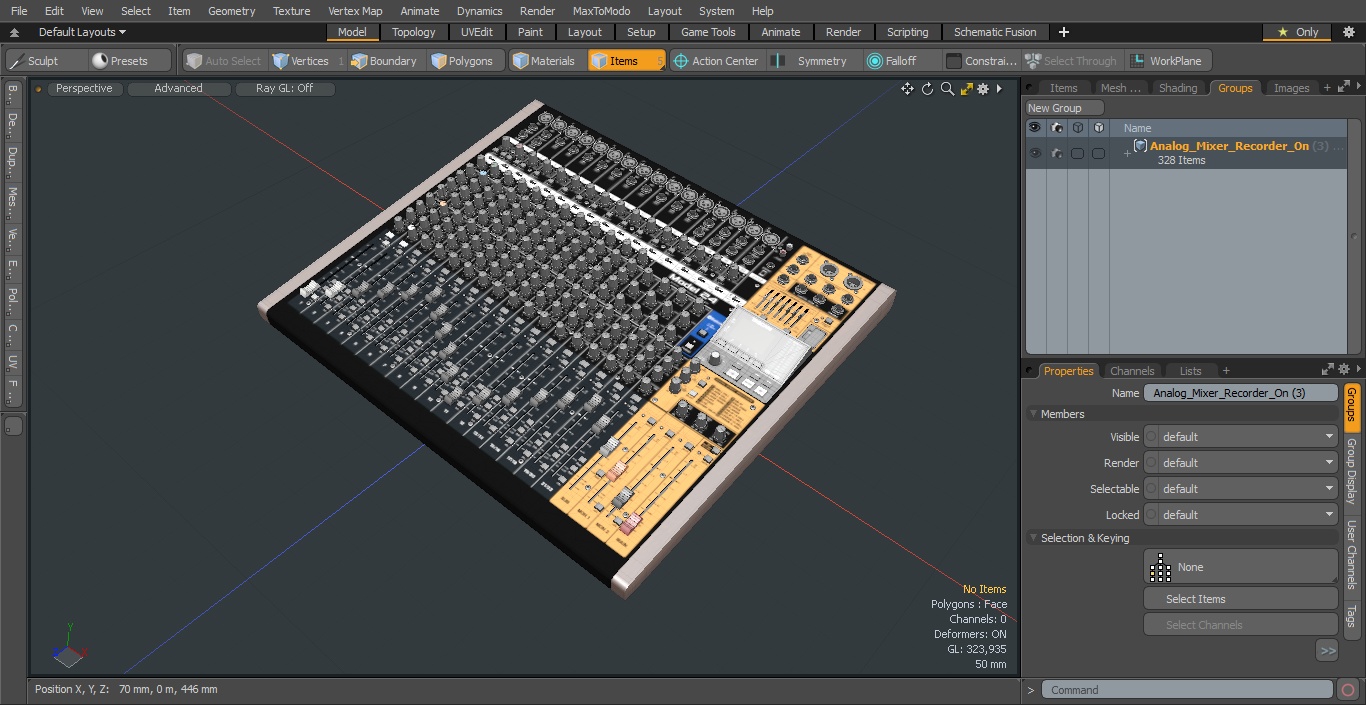Viewport: 1366px width, 705px height.
Task: Toggle render camera for Analog_Mixer_Recorder_On group
Action: click(x=1056, y=153)
